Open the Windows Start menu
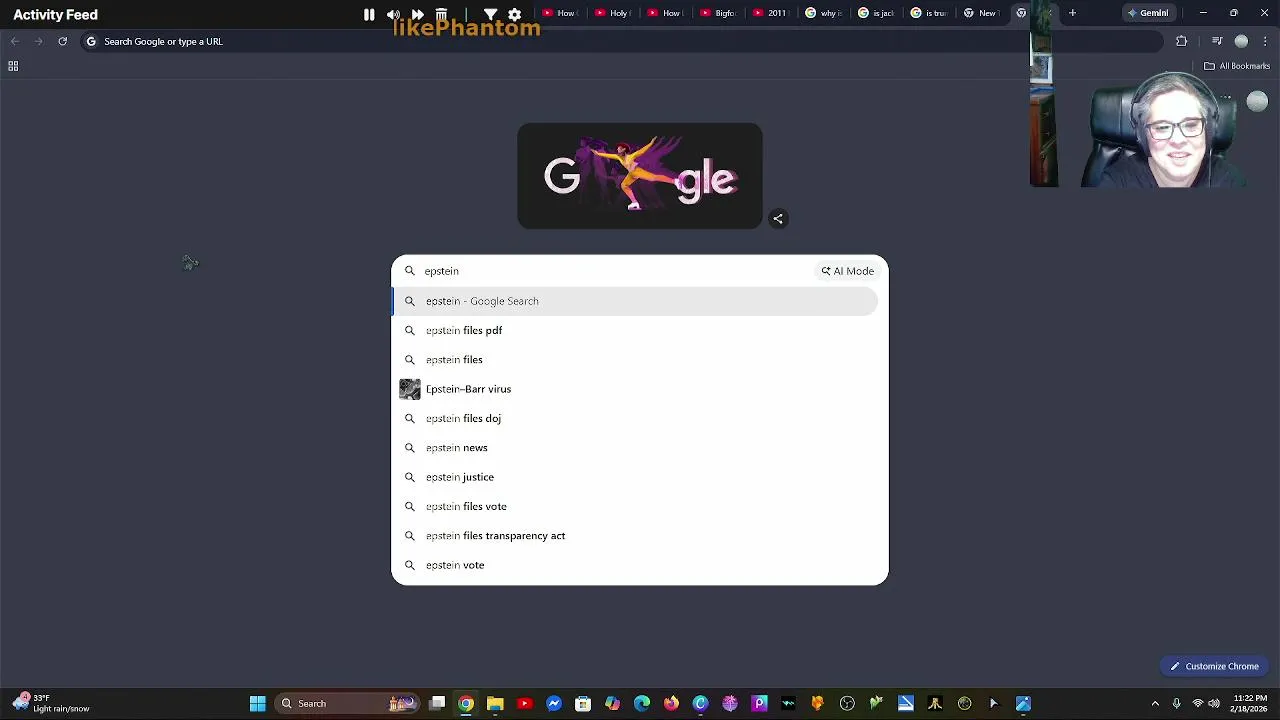The height and width of the screenshot is (720, 1280). [257, 704]
